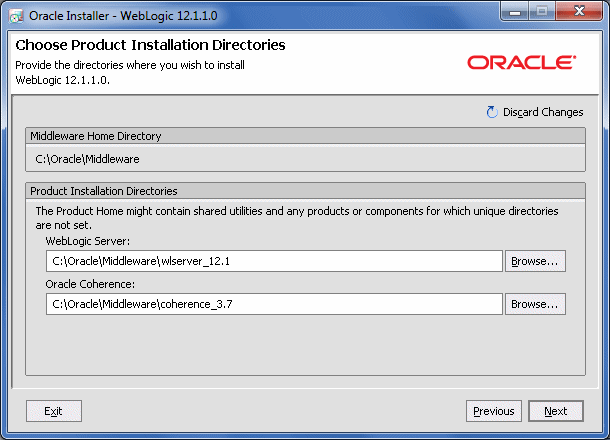Click the Discard Changes link text
Image resolution: width=610 pixels, height=440 pixels.
(x=543, y=112)
